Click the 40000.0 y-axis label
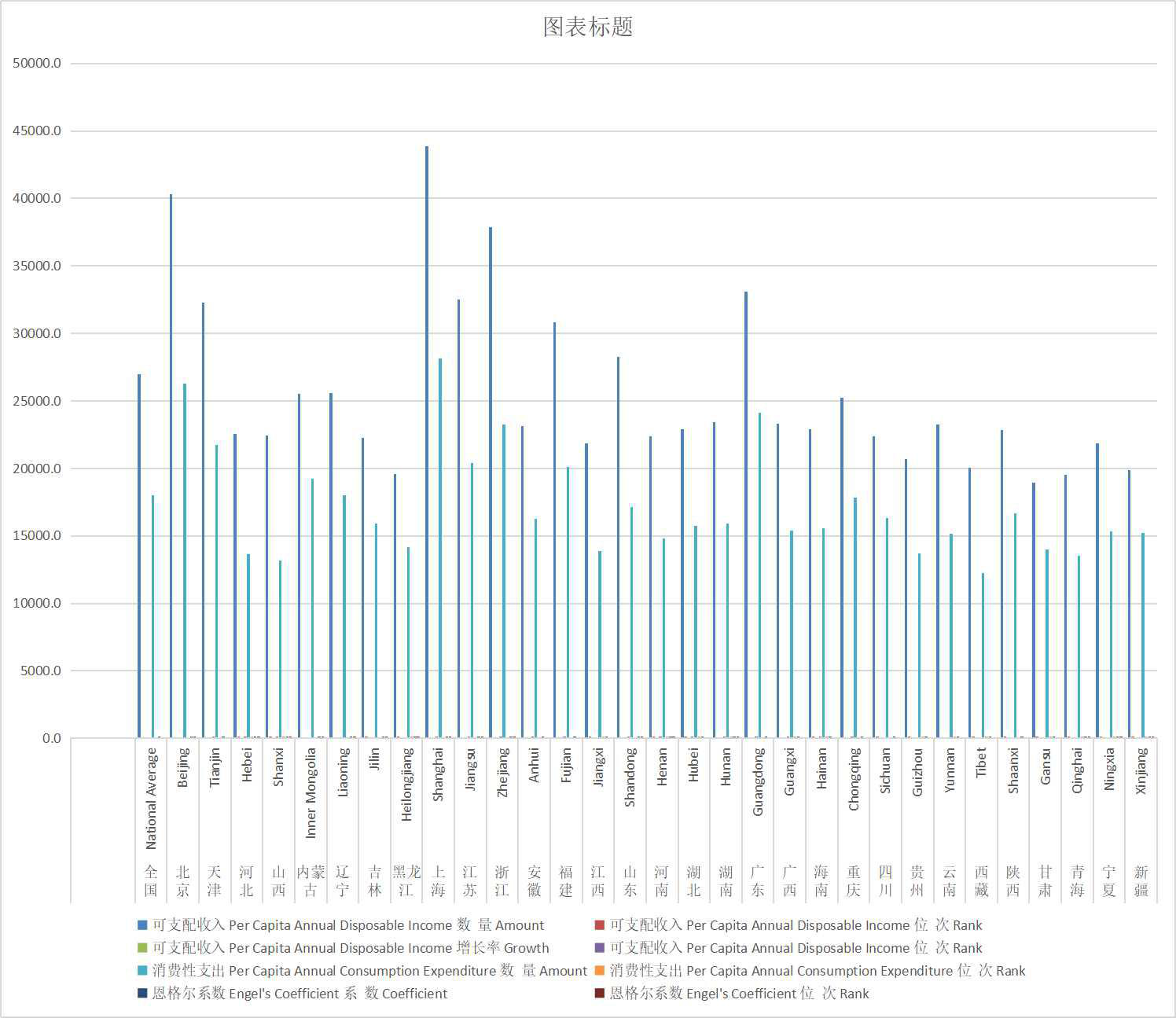 [x=37, y=199]
